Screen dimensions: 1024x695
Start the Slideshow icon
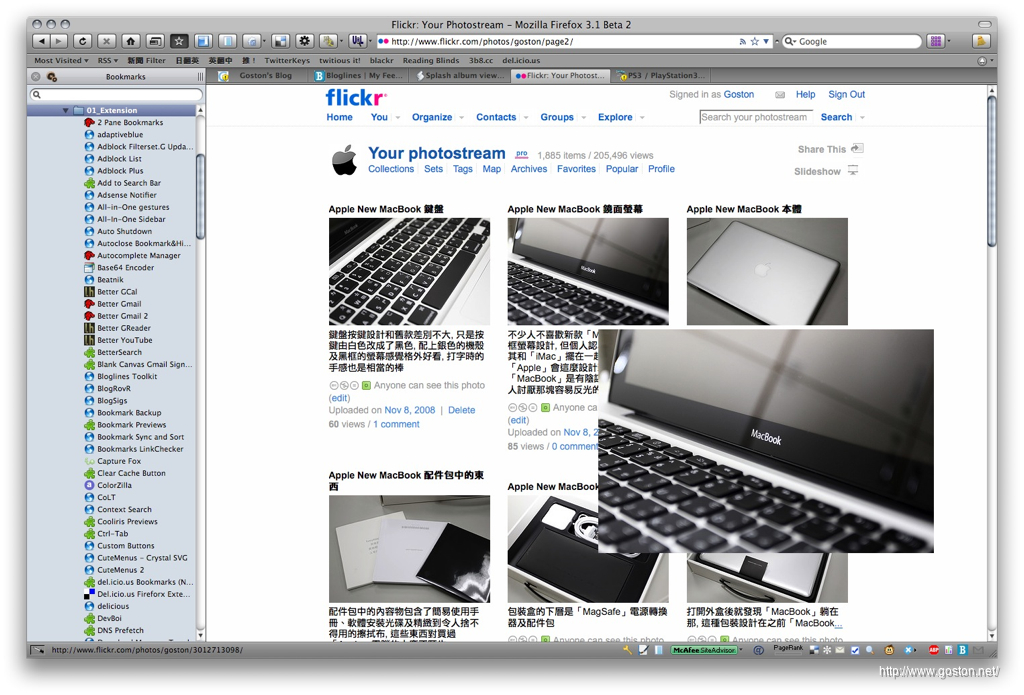click(853, 170)
